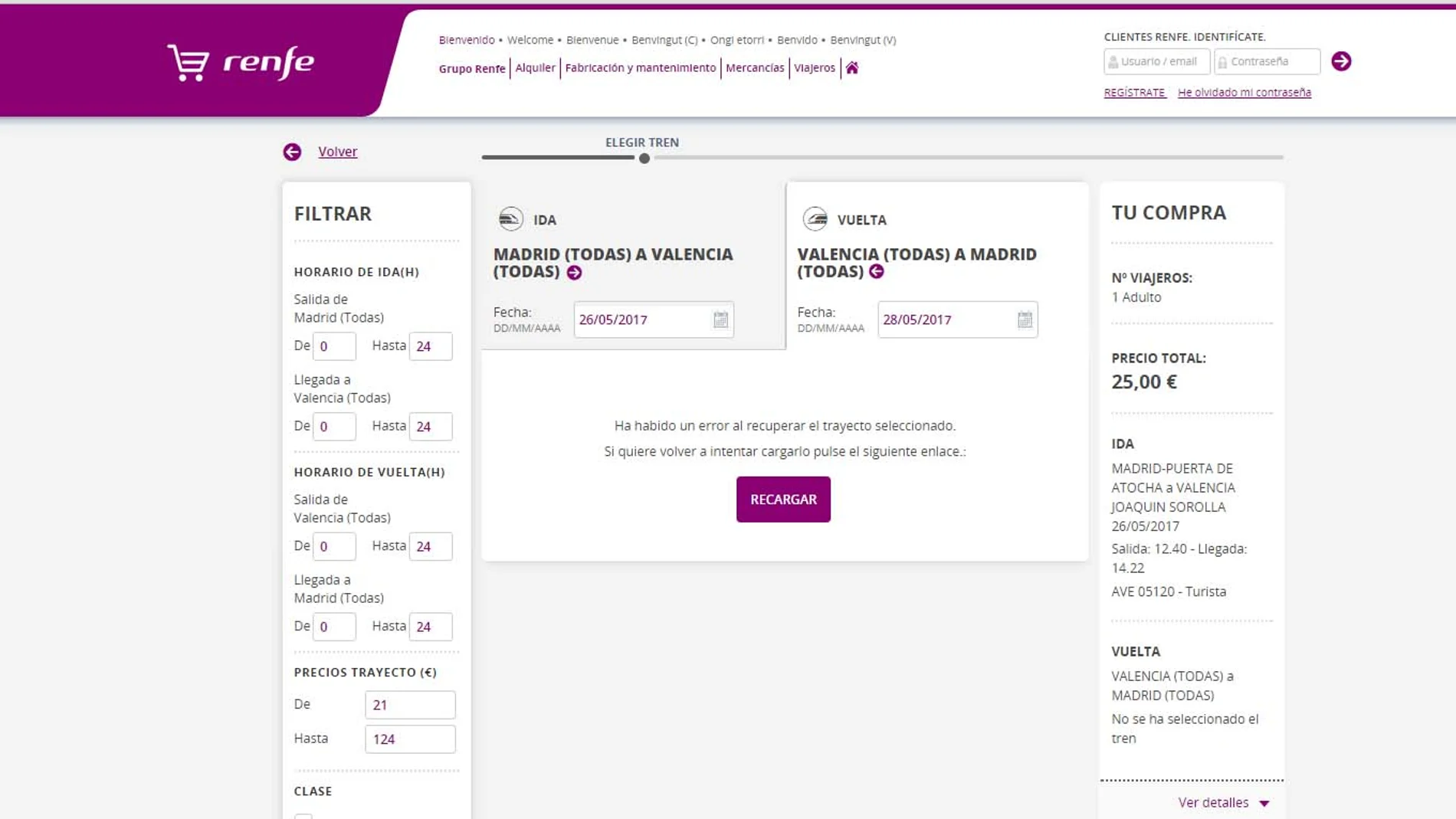Open calendar picker for the 28/05/2017 date

tap(1025, 319)
